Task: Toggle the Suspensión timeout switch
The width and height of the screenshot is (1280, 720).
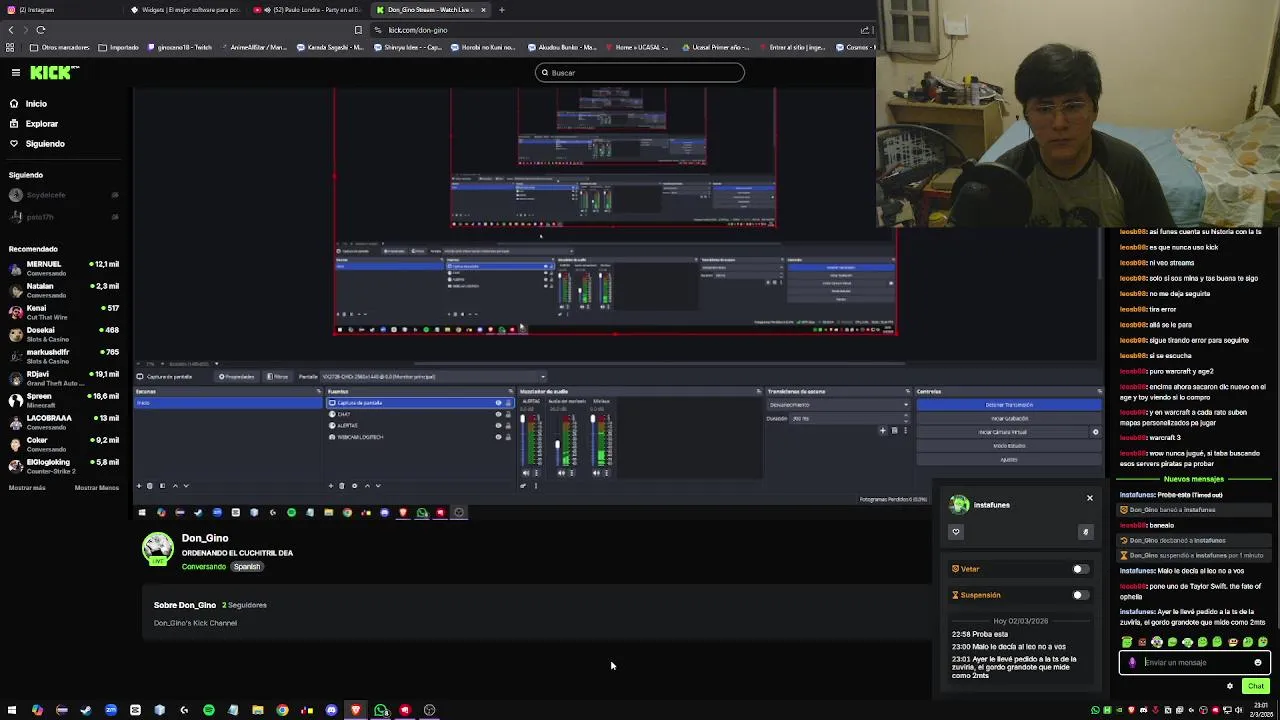Action: [x=1079, y=595]
